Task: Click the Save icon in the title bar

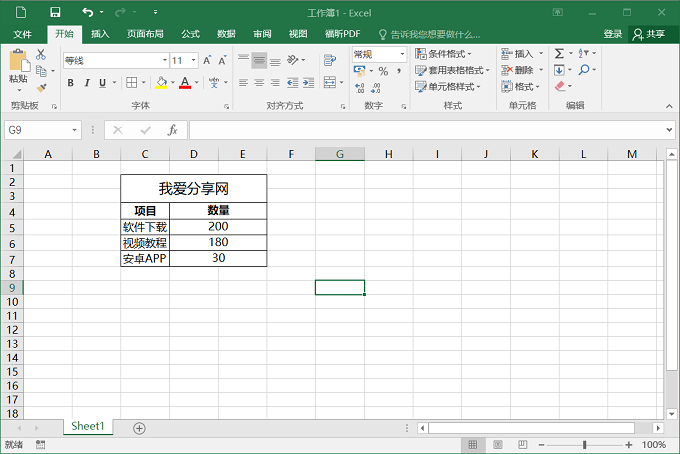Action: click(55, 12)
